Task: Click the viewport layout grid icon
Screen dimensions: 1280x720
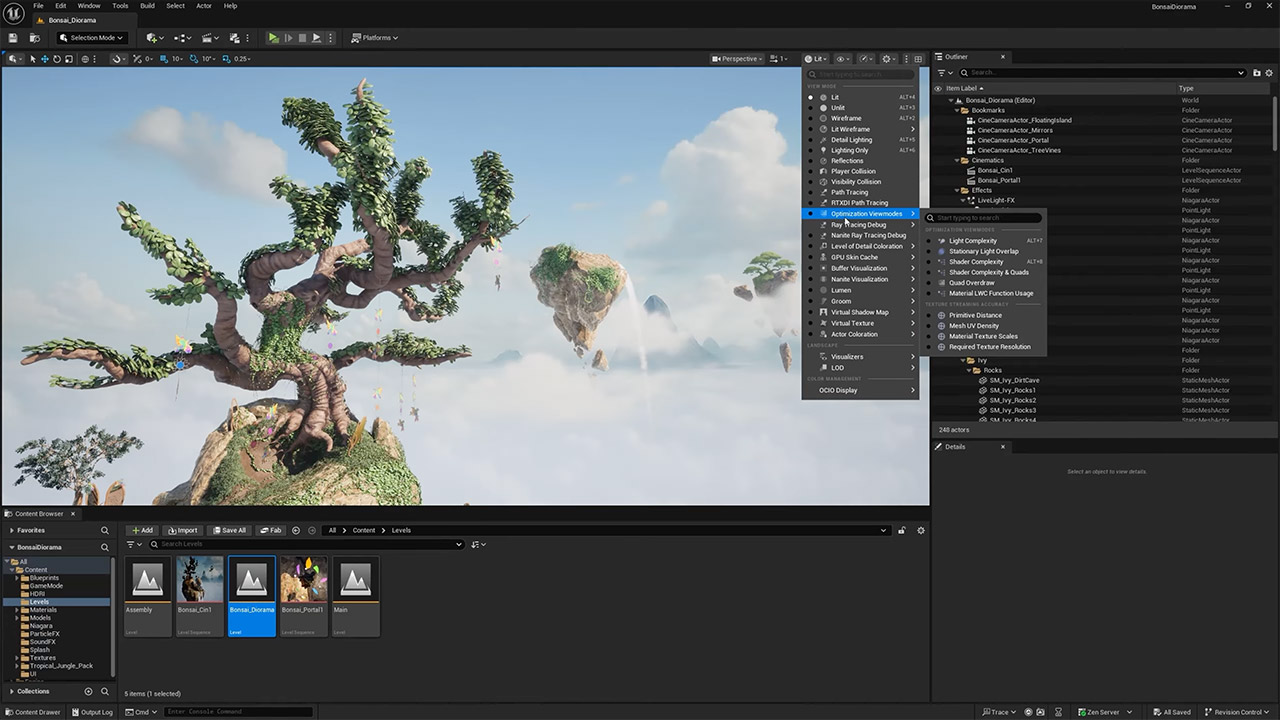Action: pyautogui.click(x=918, y=59)
